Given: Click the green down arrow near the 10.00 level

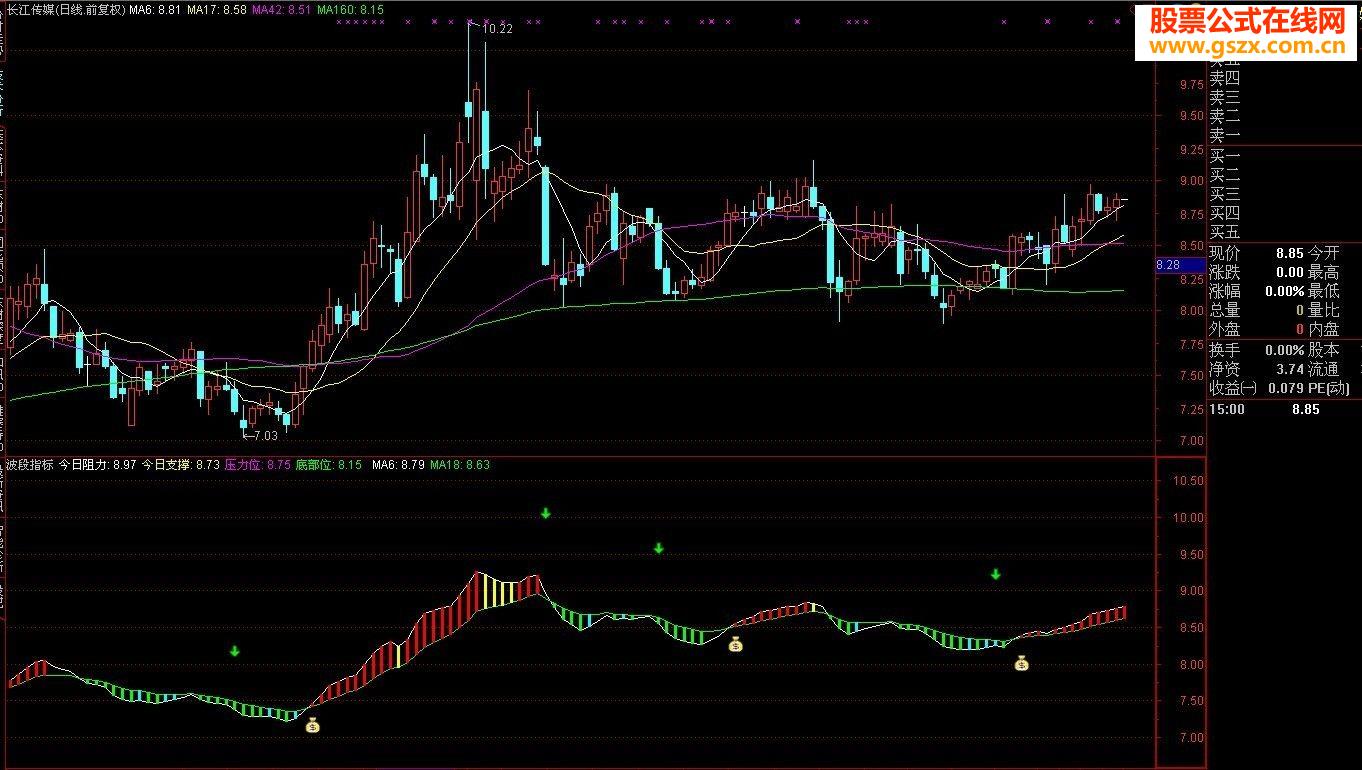Looking at the screenshot, I should click(x=545, y=513).
